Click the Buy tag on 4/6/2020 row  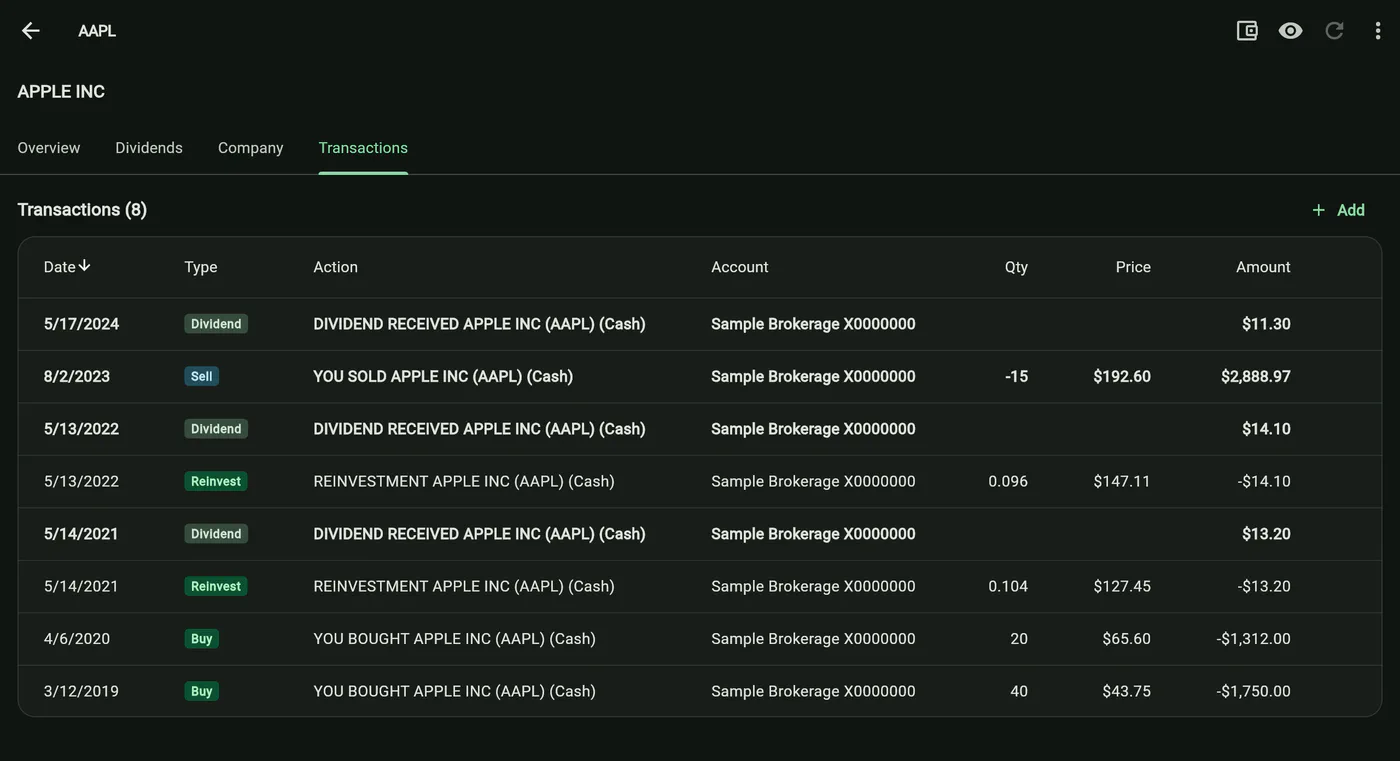(201, 639)
